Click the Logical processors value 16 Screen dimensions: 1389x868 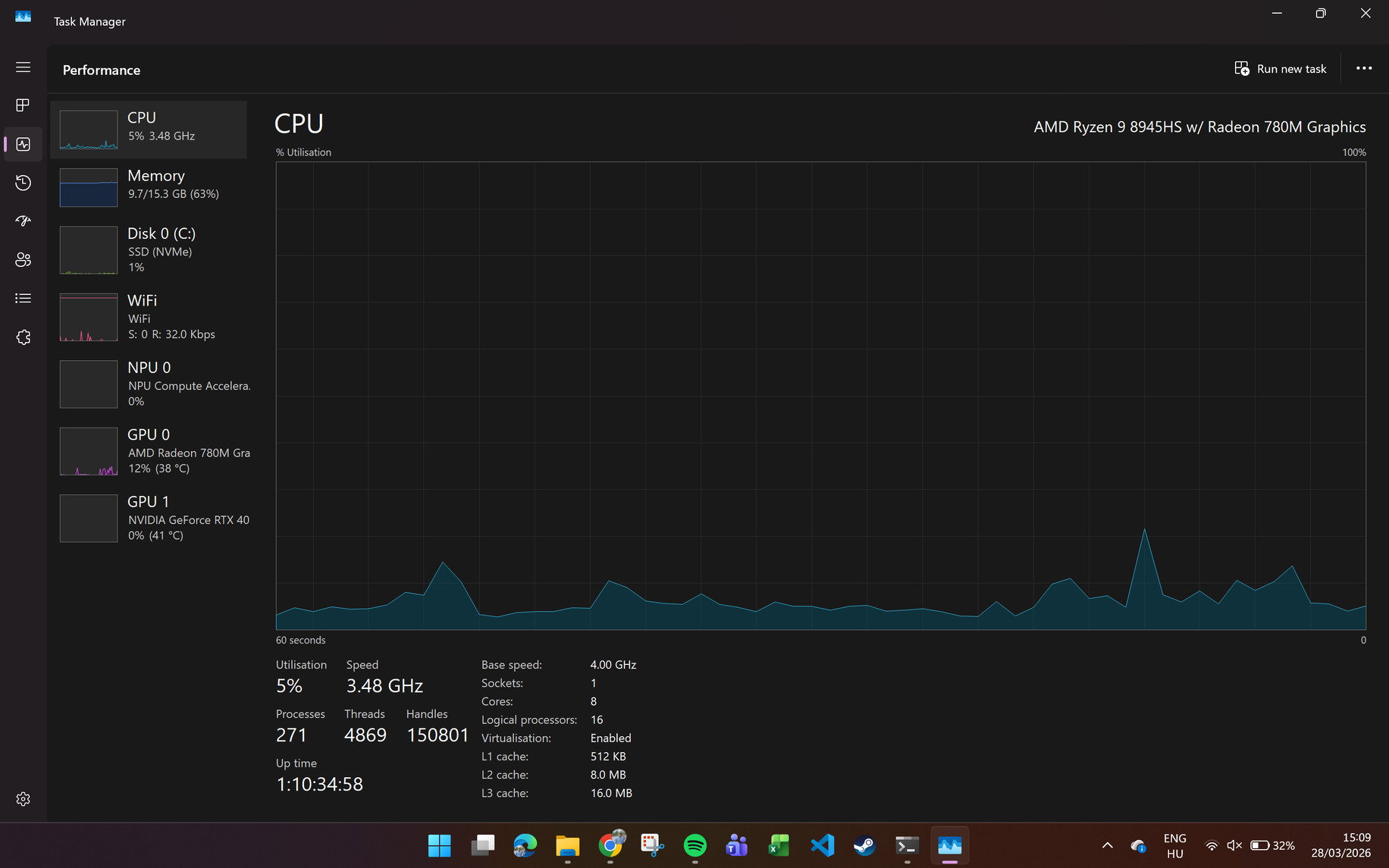point(597,720)
